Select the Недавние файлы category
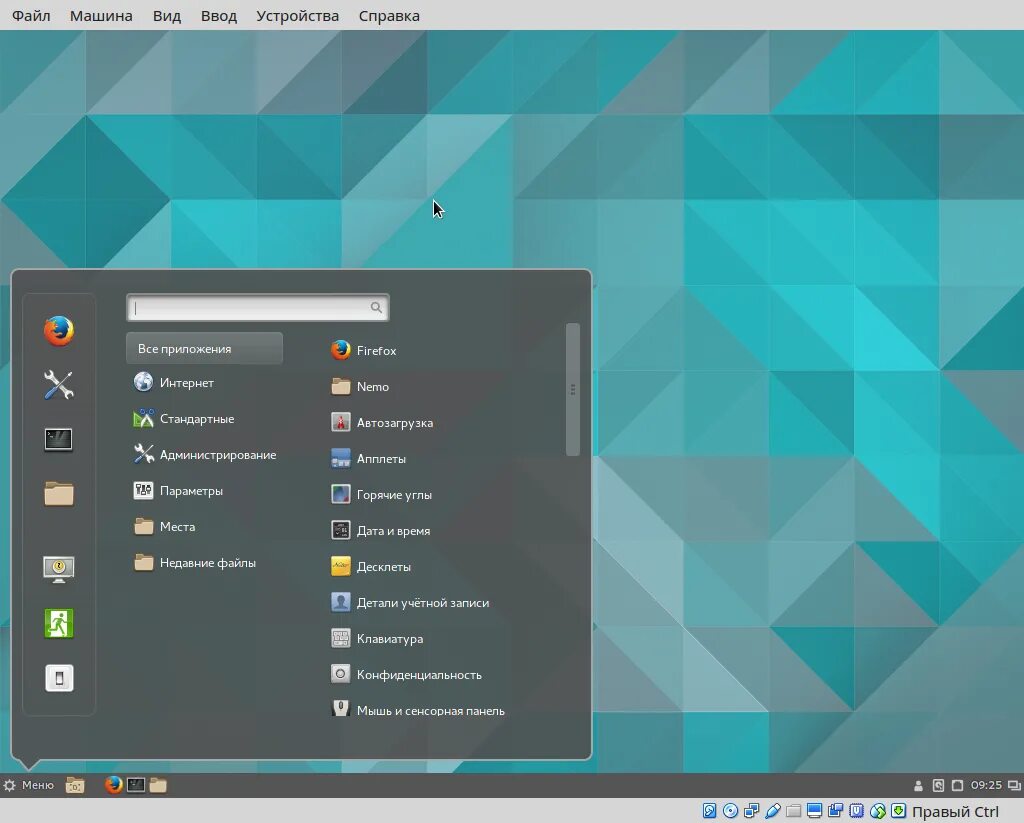The image size is (1024, 823). (195, 562)
